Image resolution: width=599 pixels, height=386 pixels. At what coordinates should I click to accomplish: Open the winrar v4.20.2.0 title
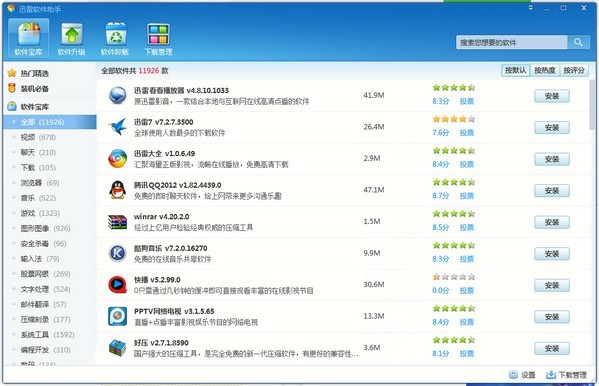pyautogui.click(x=162, y=216)
